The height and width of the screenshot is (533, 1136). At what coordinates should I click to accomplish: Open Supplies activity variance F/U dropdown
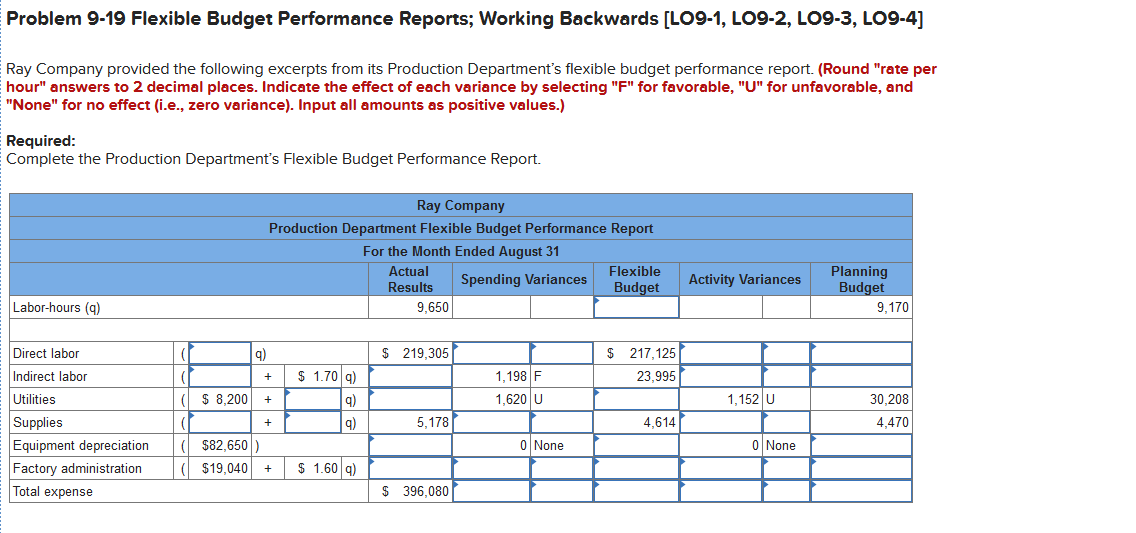tap(786, 422)
